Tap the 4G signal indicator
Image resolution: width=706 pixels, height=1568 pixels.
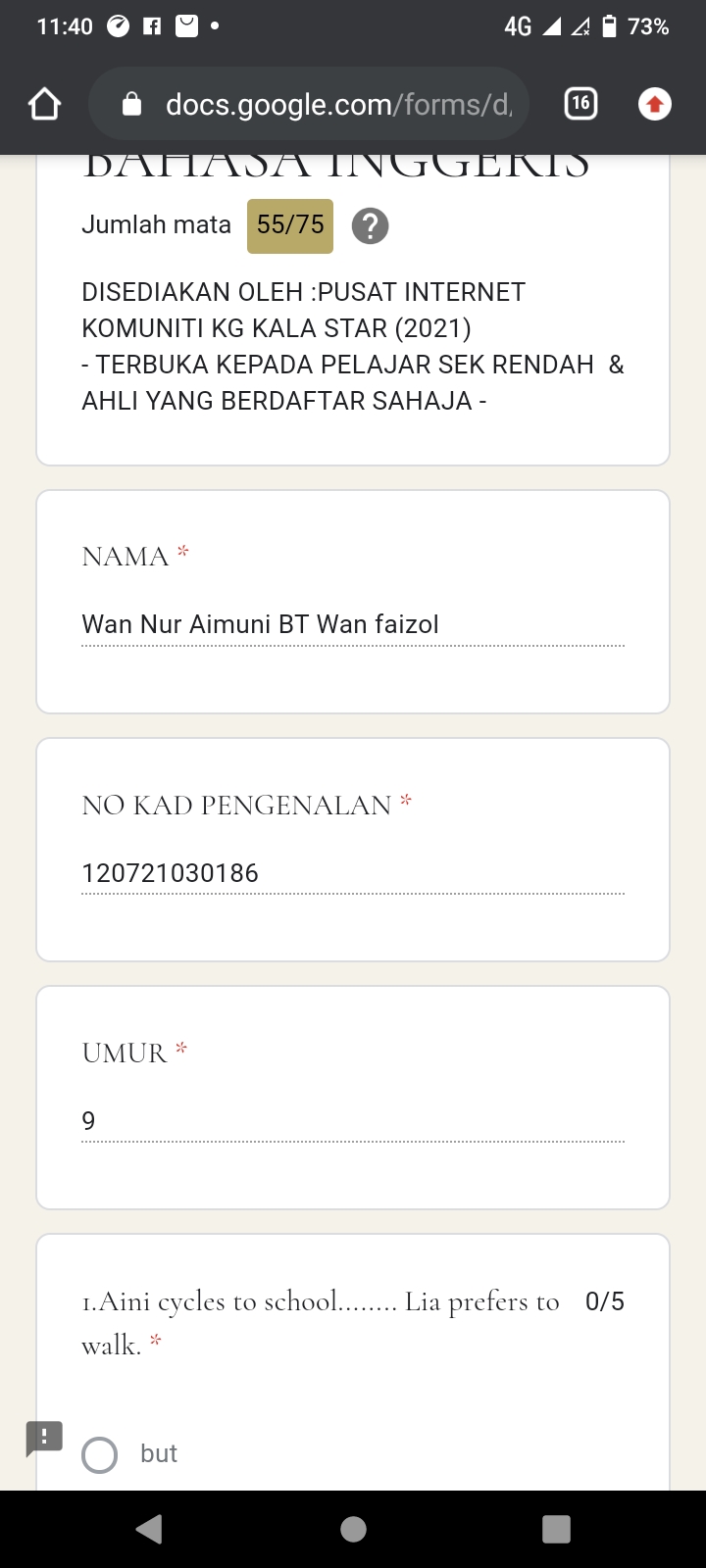tap(517, 26)
